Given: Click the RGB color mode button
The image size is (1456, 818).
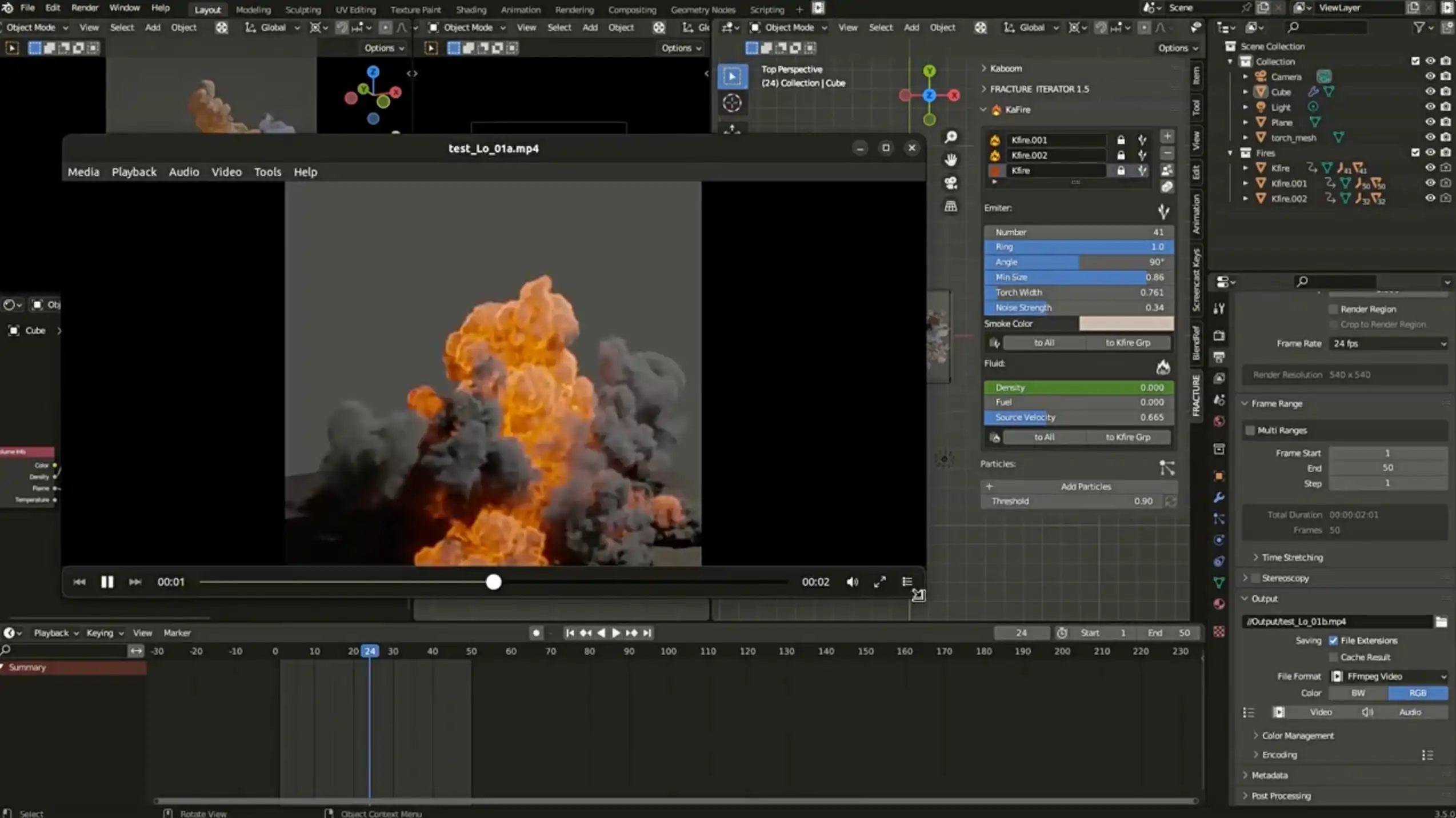Looking at the screenshot, I should pos(1417,693).
